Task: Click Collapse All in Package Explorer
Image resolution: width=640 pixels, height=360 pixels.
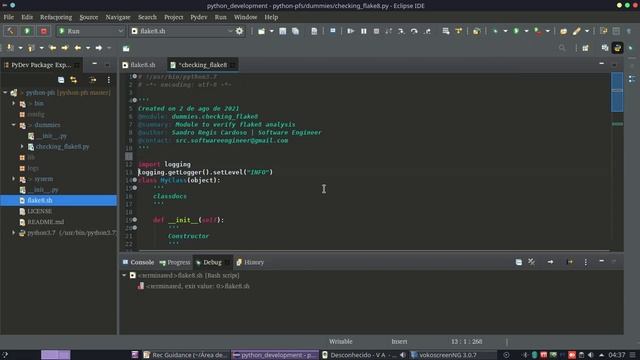Action: pos(61,80)
